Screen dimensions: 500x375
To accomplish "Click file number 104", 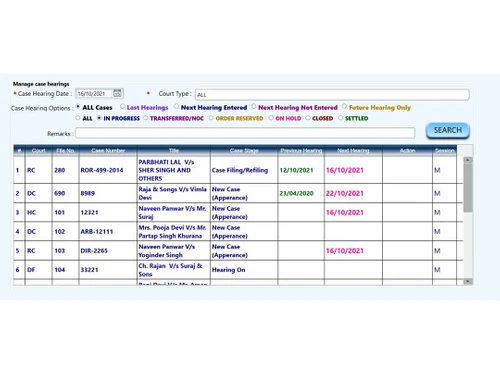I will [60, 270].
